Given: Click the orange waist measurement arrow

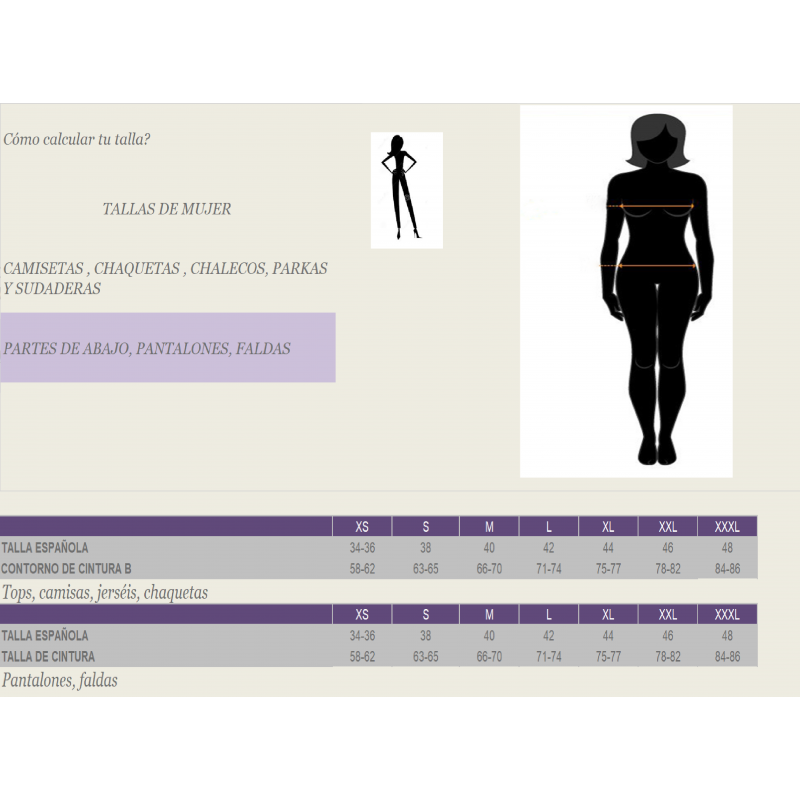Looking at the screenshot, I should click(648, 265).
